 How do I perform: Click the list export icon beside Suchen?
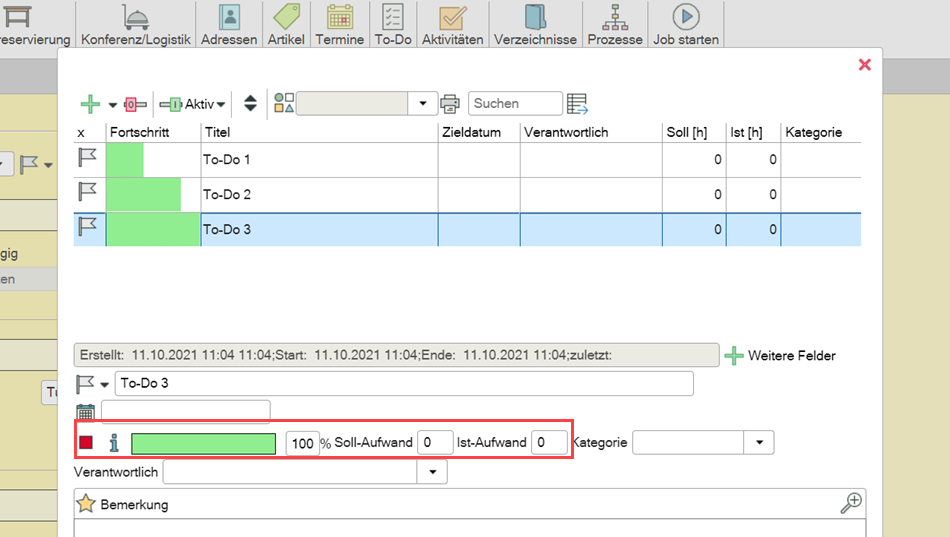pyautogui.click(x=577, y=104)
